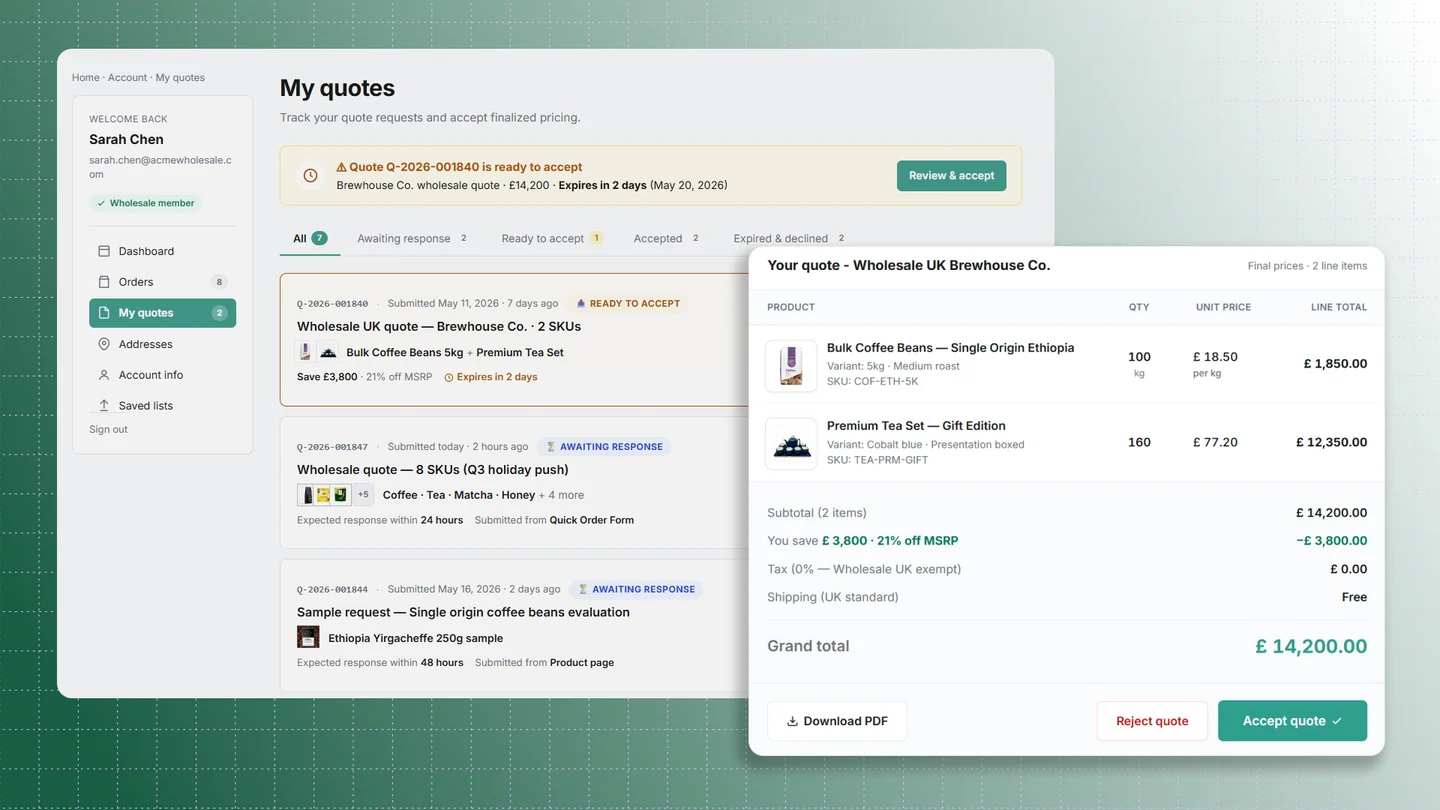The width and height of the screenshot is (1440, 810).
Task: Click the clock icon in quote alert banner
Action: (310, 175)
